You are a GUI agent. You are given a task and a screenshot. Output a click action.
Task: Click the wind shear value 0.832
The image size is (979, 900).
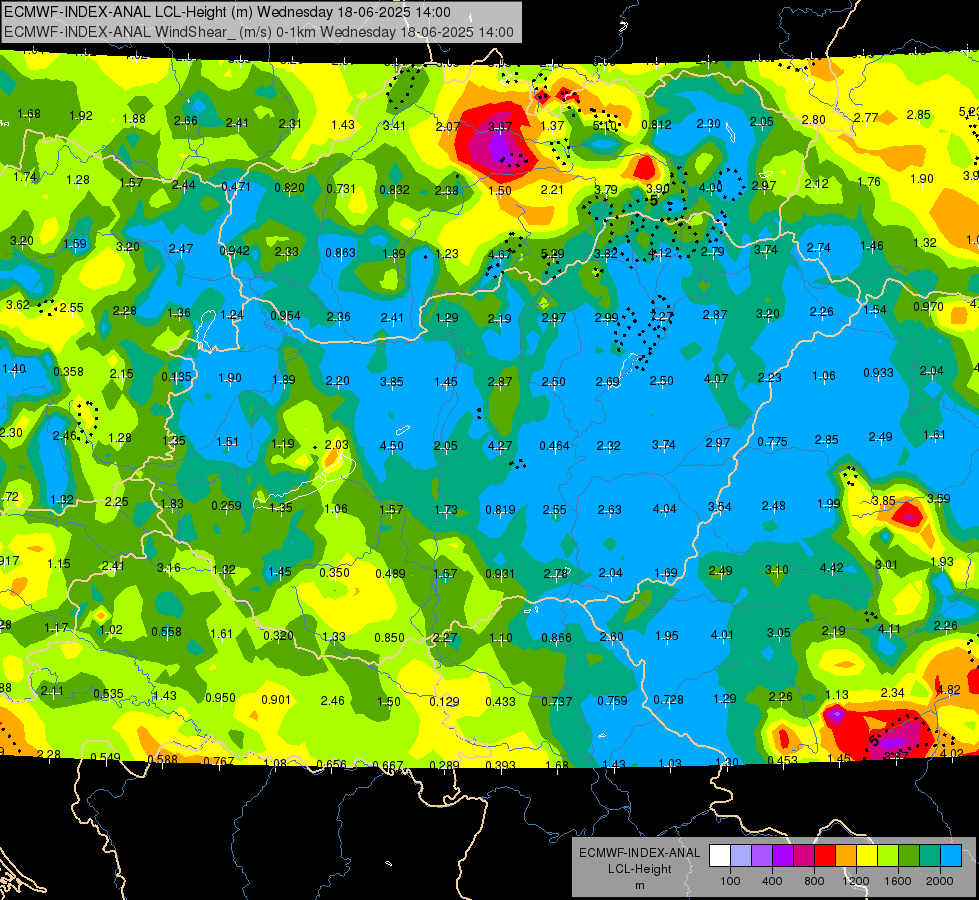(x=395, y=189)
